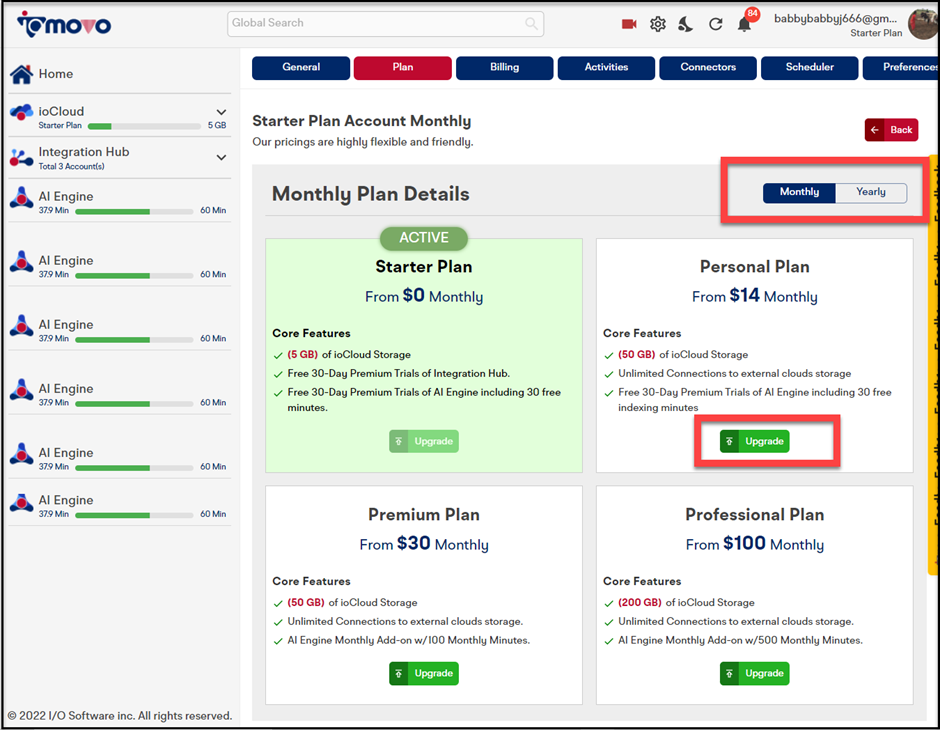The width and height of the screenshot is (940, 730).
Task: Click upload icon on Starter Plan Upgrade
Action: 399,441
